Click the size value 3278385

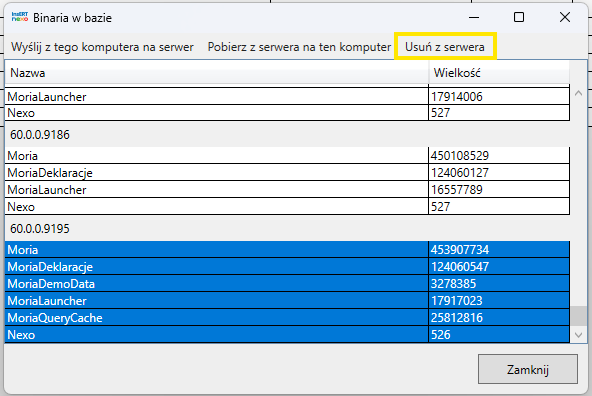coord(453,284)
